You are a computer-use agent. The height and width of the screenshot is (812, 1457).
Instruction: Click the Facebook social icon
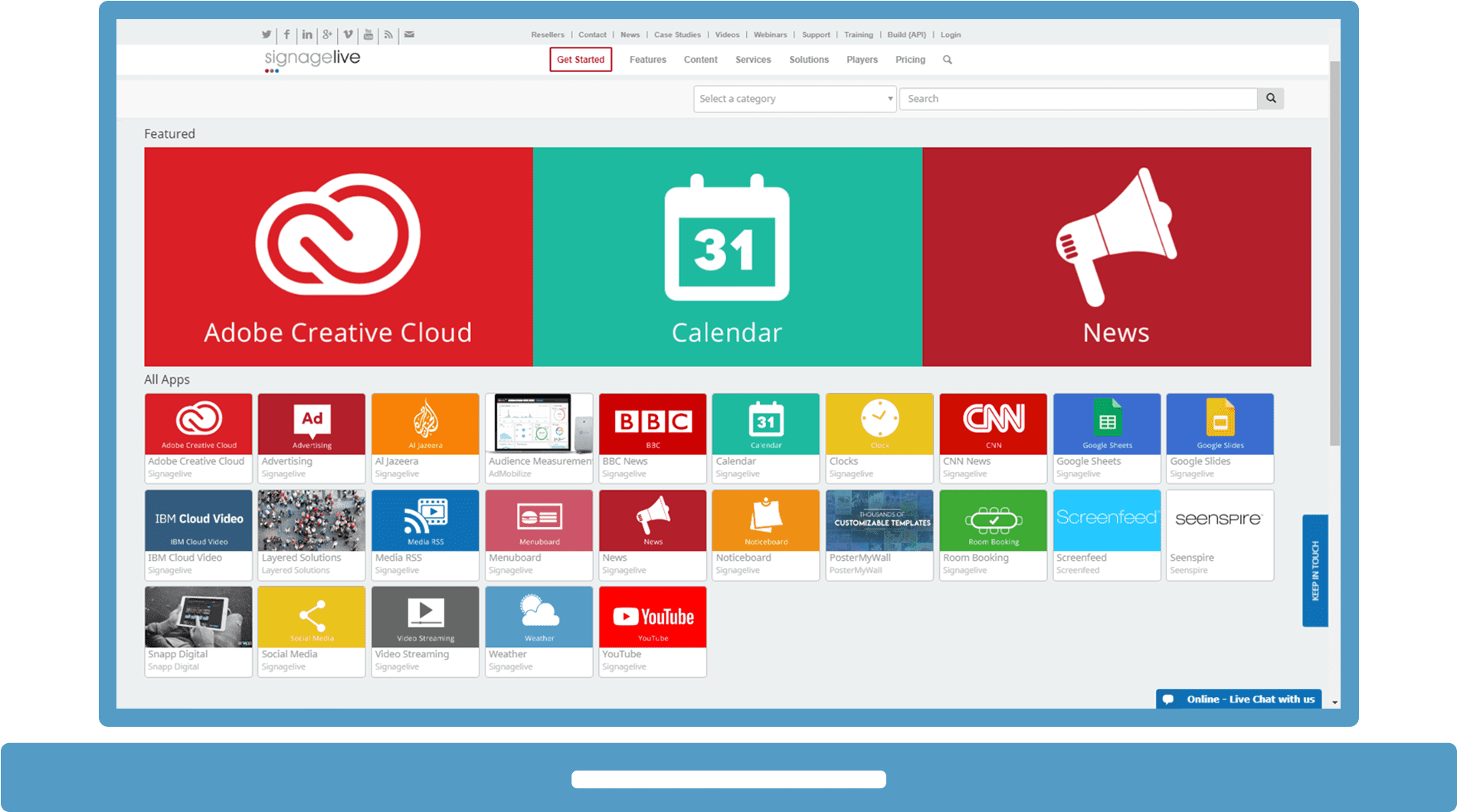coord(286,34)
